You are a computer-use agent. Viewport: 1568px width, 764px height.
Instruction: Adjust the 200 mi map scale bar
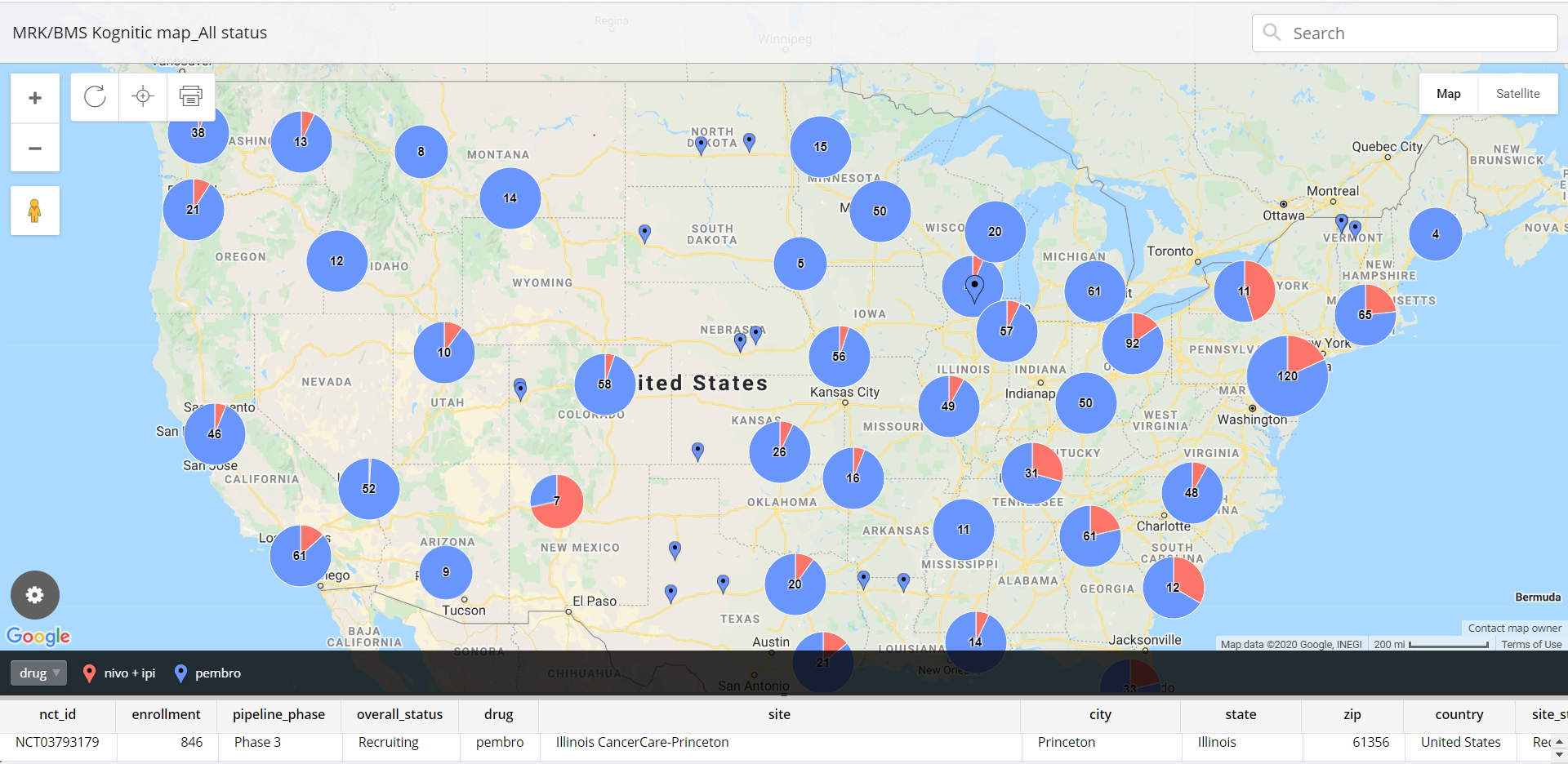click(x=1432, y=644)
